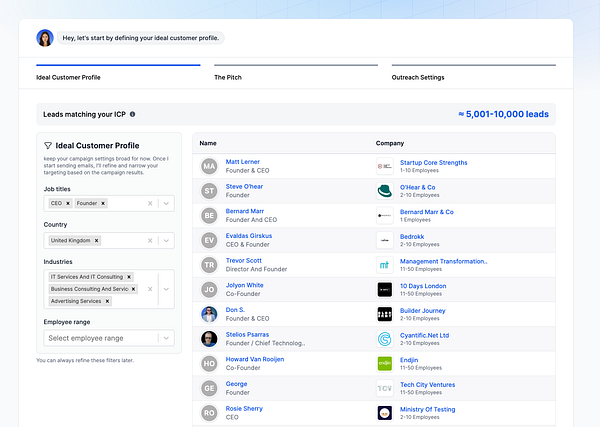
Task: Click the Startup Core Strengths logo
Action: [385, 166]
